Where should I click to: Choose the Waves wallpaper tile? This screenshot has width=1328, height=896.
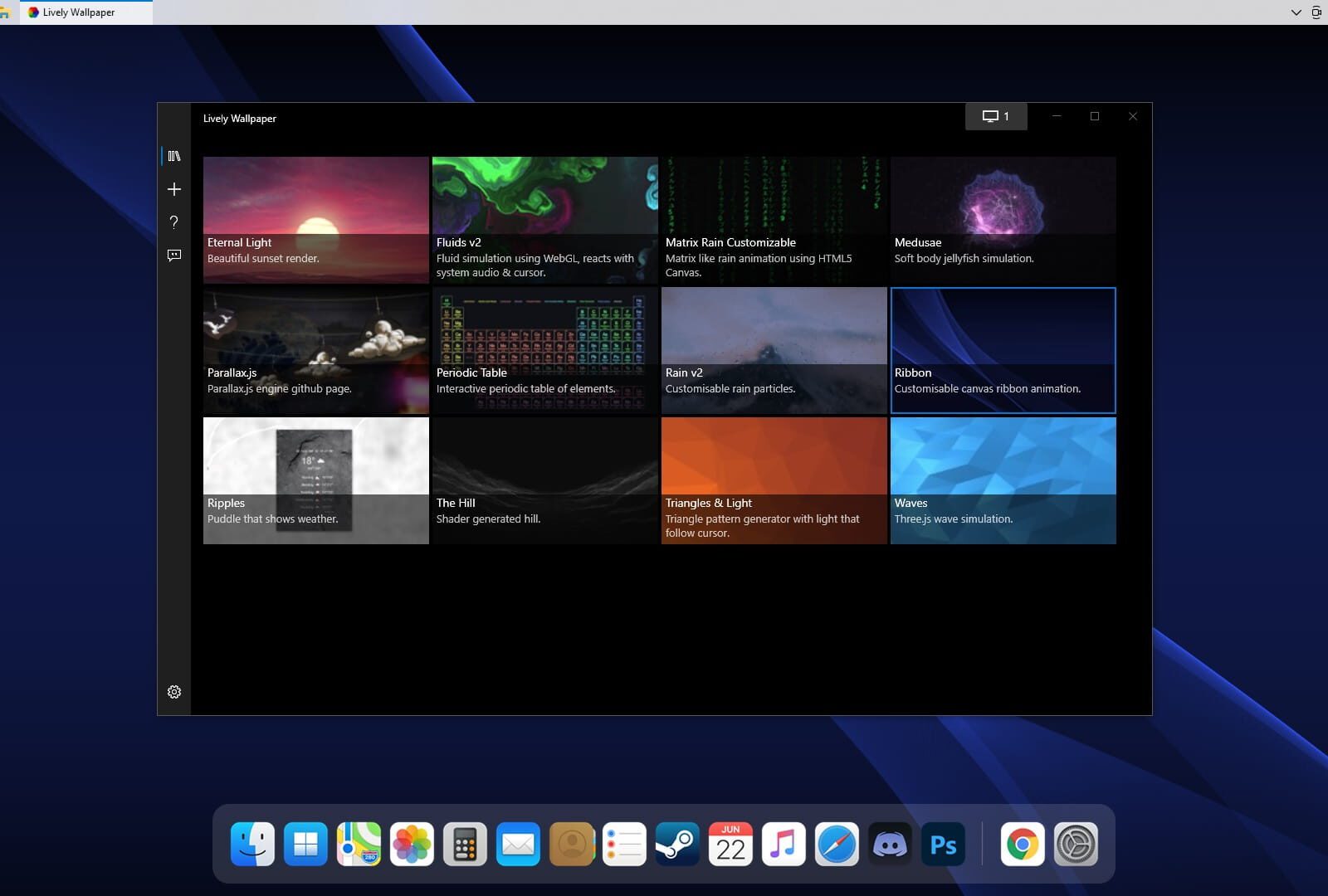[x=1003, y=480]
